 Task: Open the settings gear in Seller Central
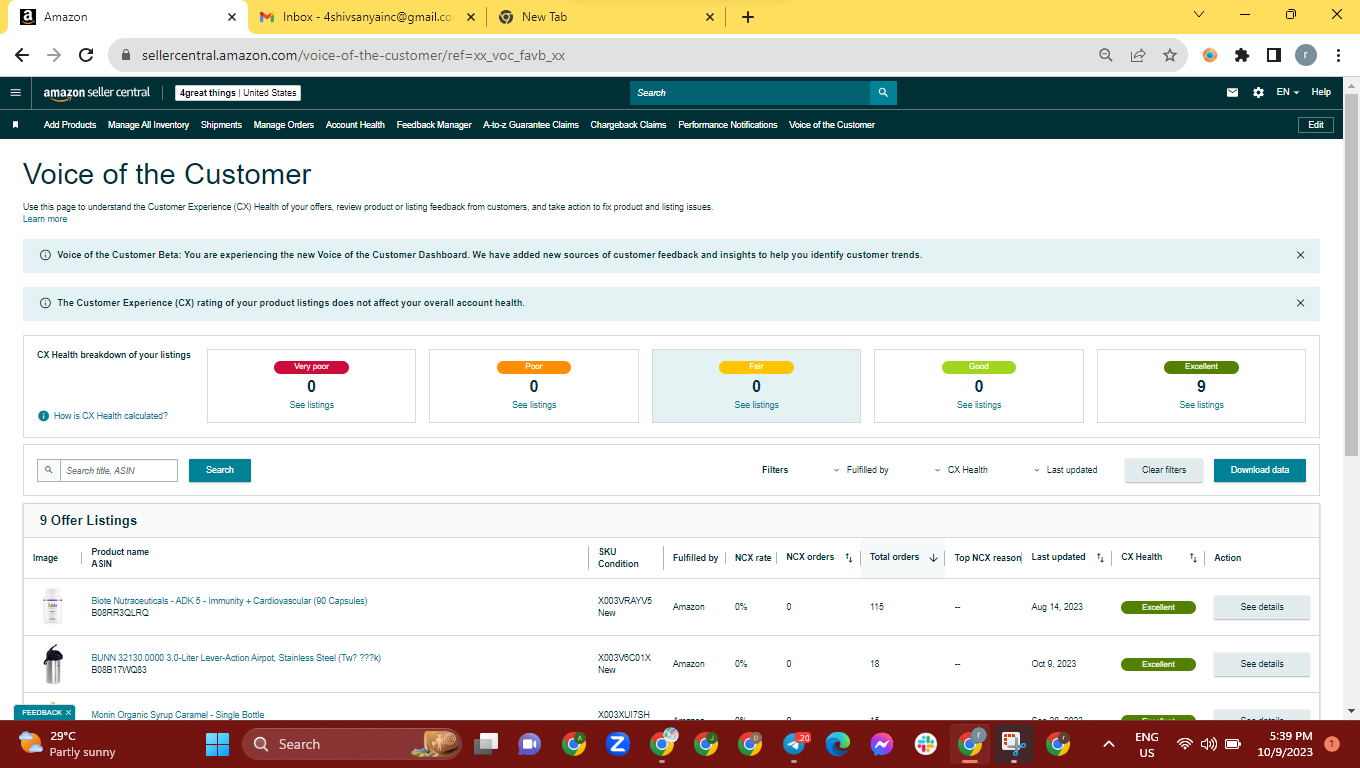point(1258,93)
